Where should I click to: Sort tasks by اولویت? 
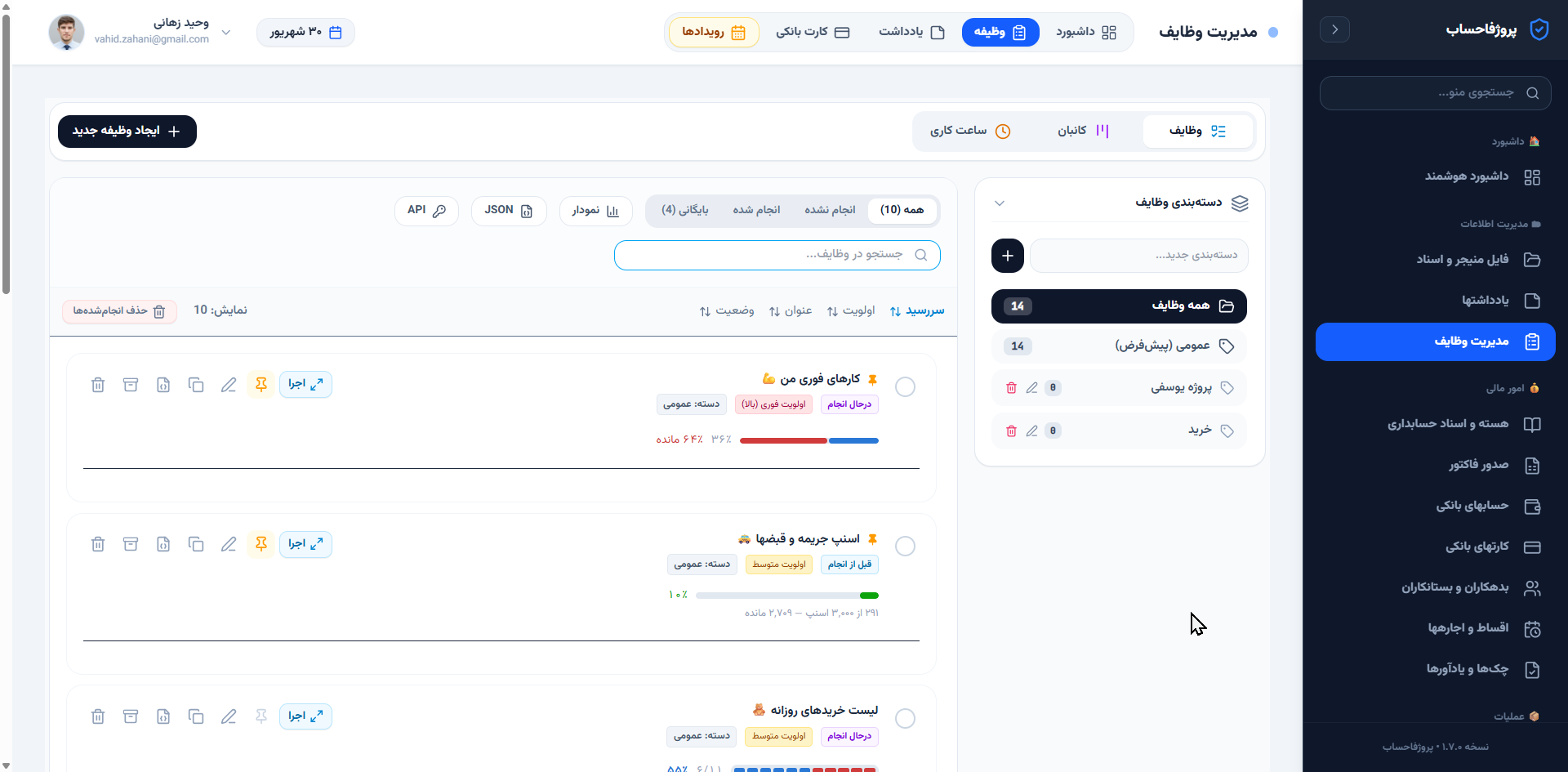tap(851, 311)
